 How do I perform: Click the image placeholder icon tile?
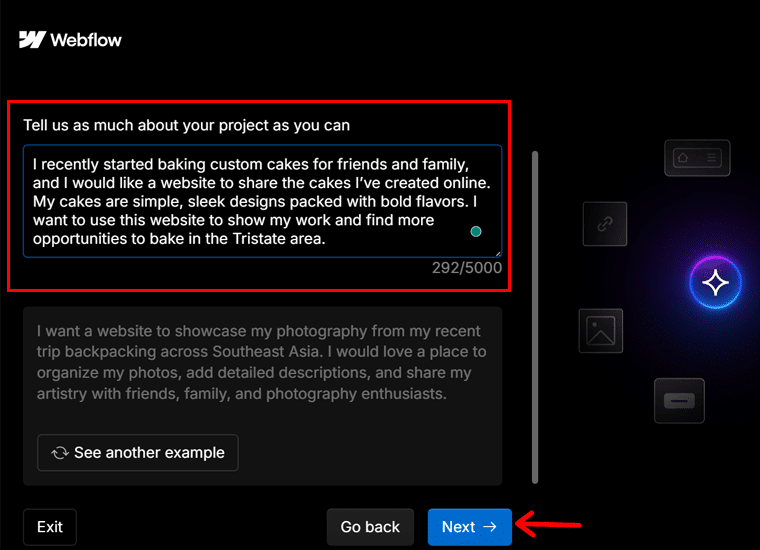tap(601, 330)
